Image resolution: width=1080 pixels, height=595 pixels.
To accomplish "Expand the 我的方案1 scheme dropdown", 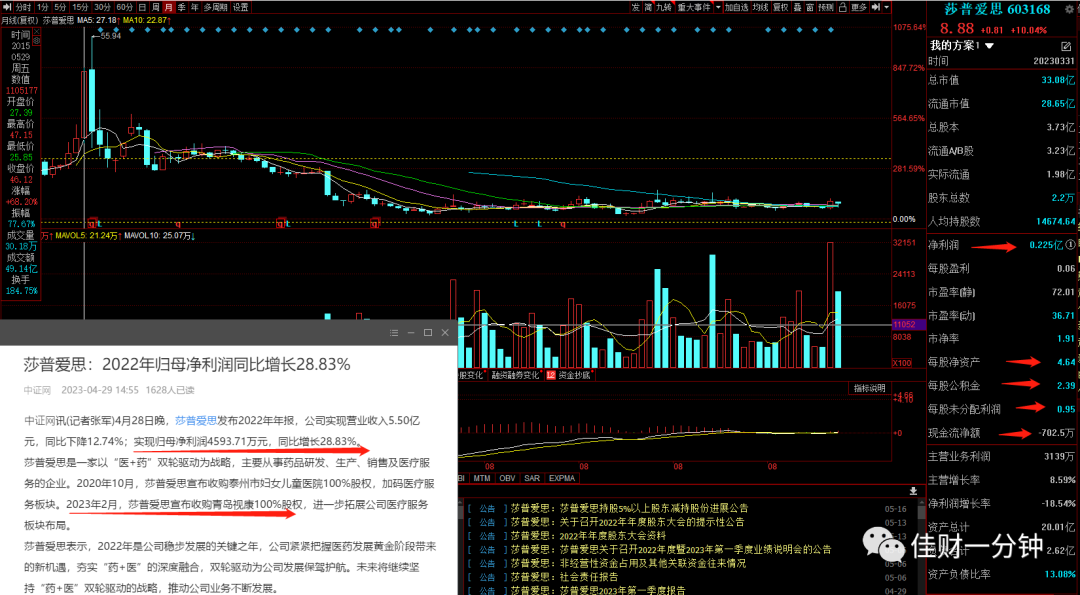I will pos(990,46).
